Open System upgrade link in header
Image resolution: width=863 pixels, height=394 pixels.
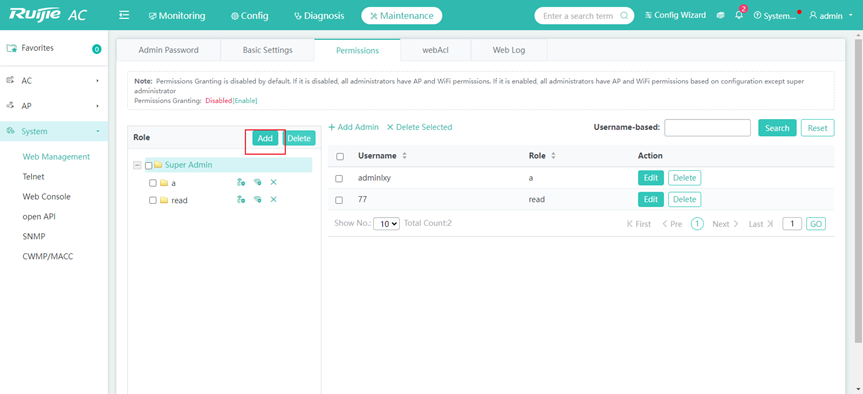[775, 16]
